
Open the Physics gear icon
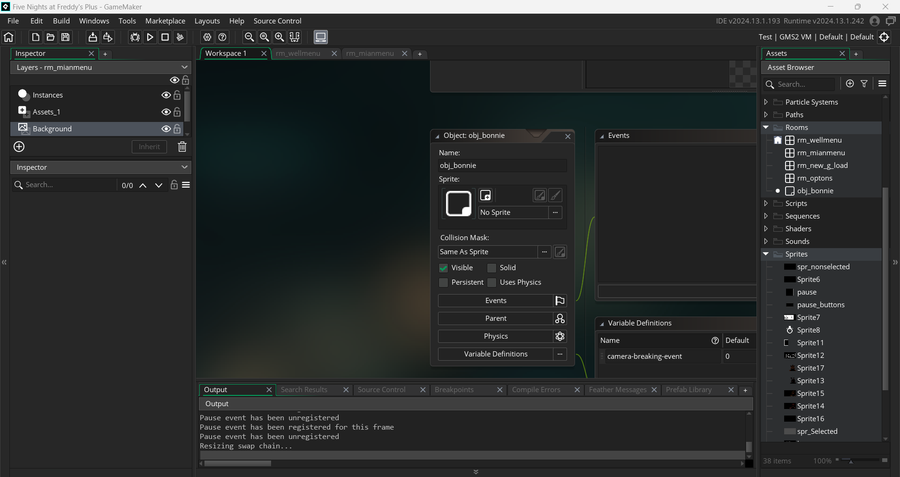pyautogui.click(x=560, y=336)
